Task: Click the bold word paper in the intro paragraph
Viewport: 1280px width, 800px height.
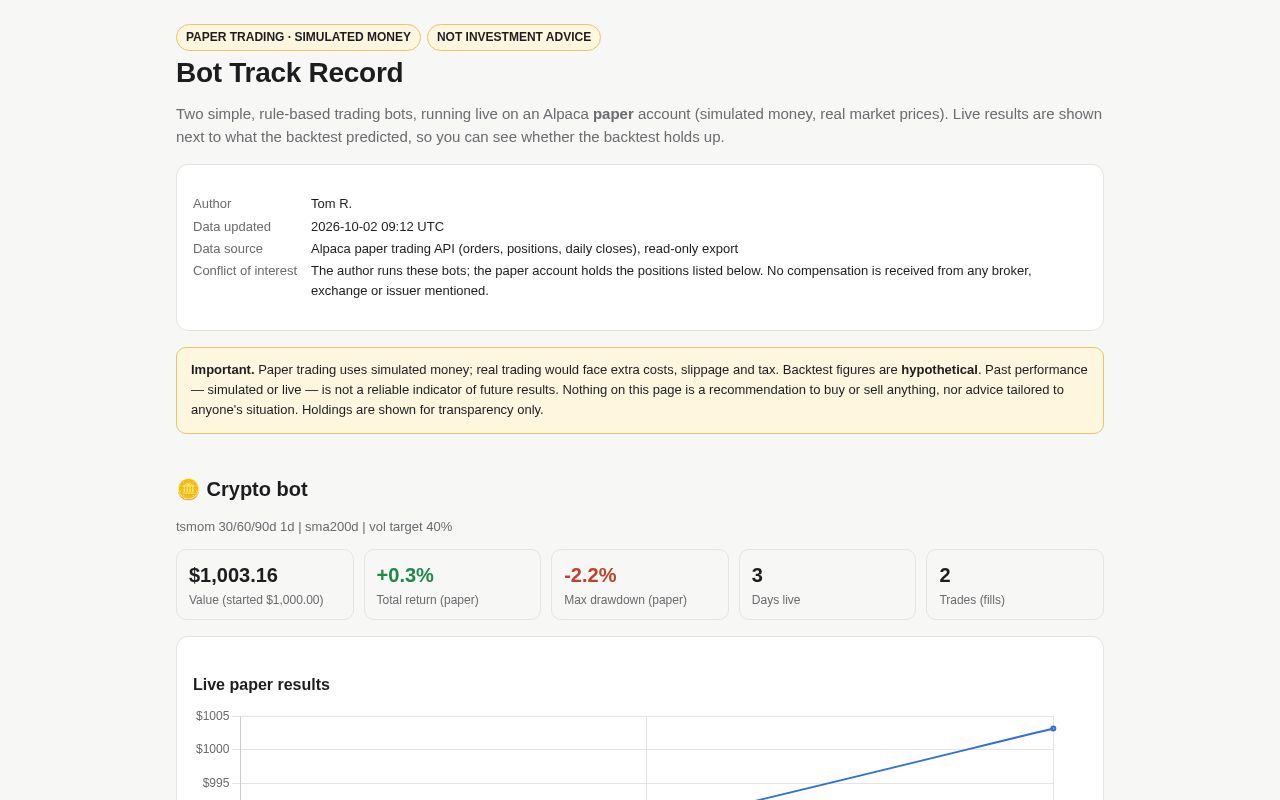Action: click(x=613, y=114)
